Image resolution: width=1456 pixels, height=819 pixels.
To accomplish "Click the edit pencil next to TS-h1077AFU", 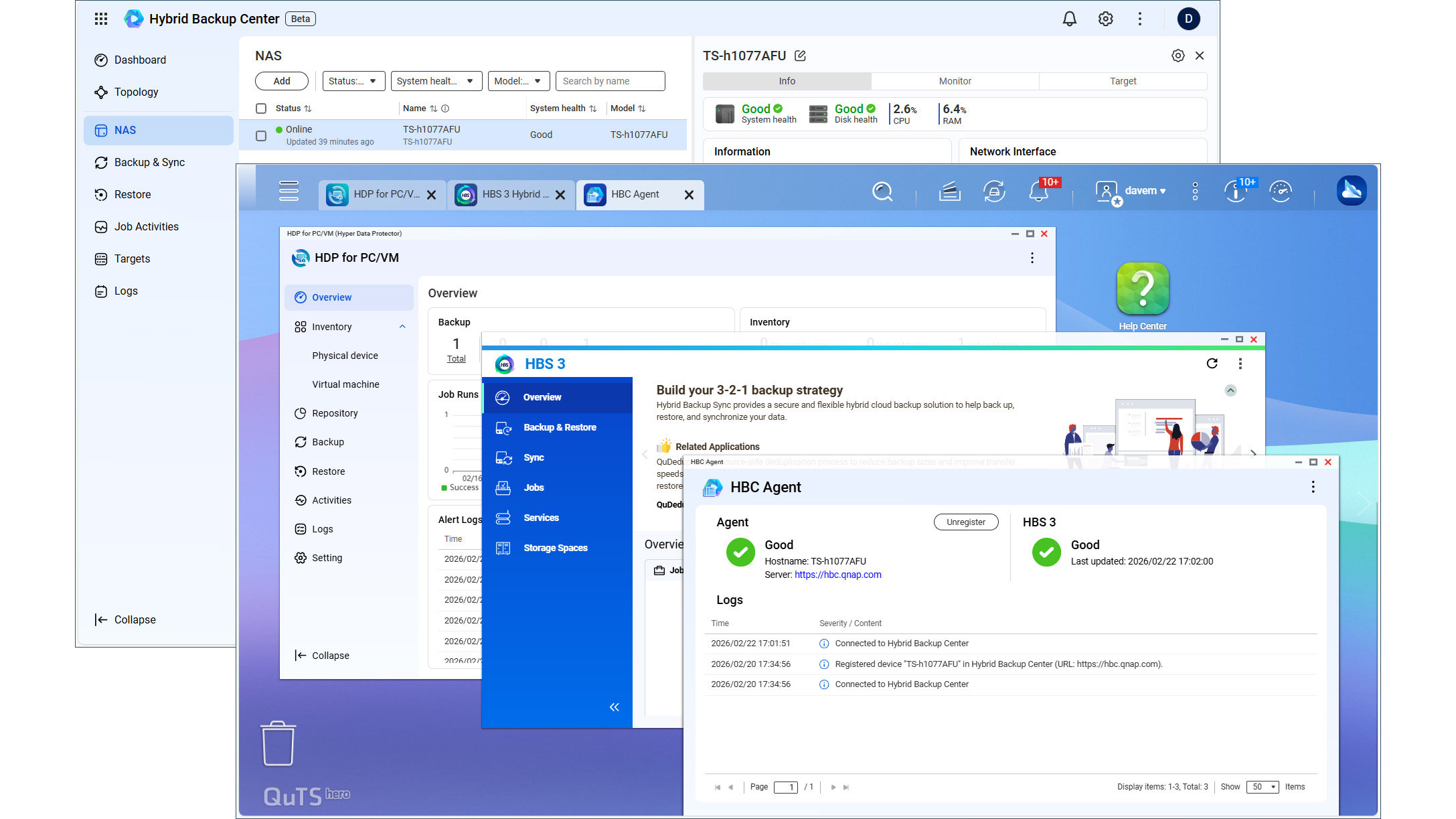I will tap(800, 56).
